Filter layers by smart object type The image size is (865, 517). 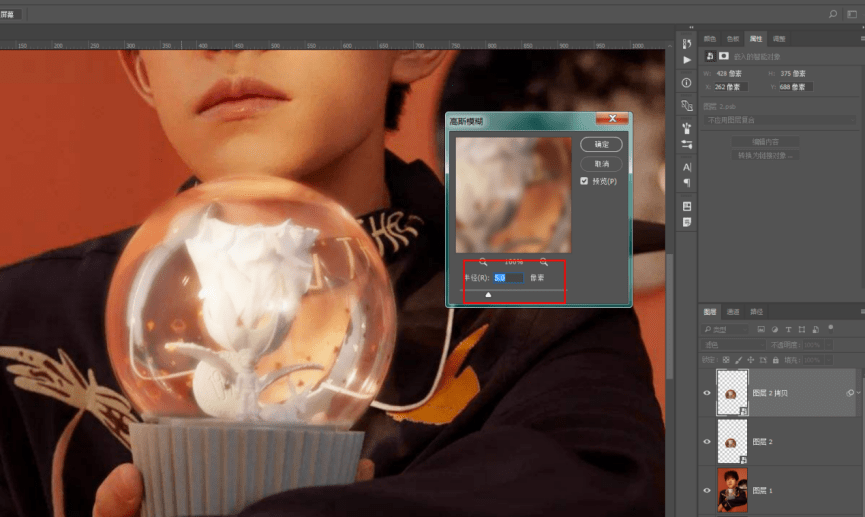[816, 329]
